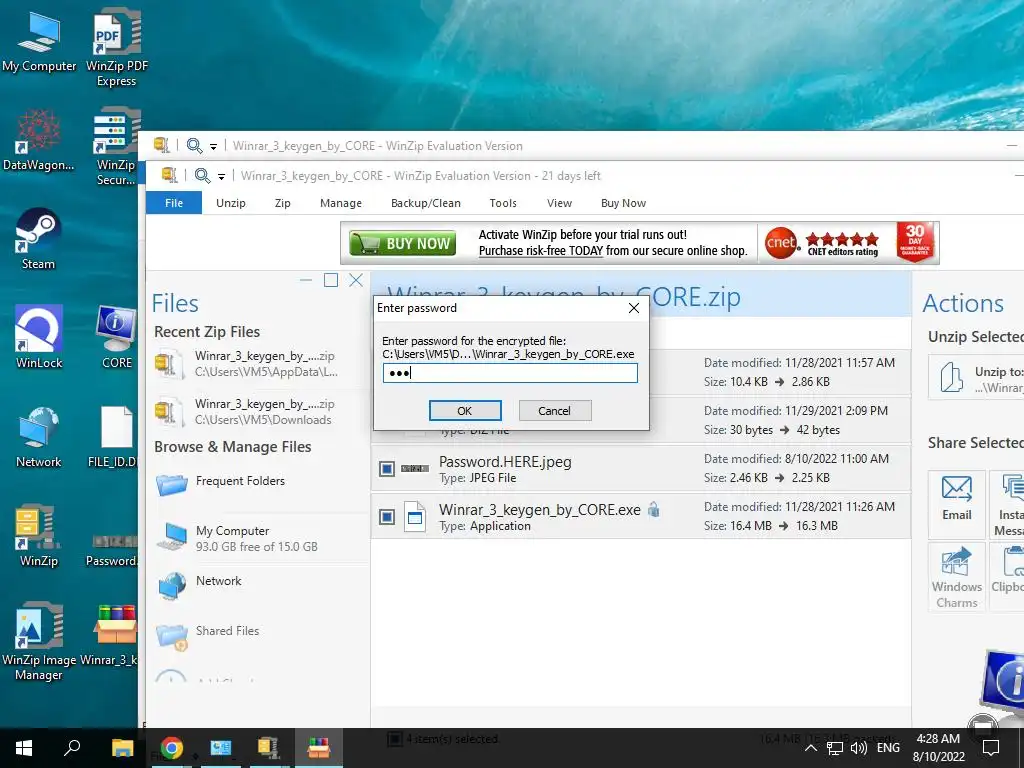The image size is (1024, 768).
Task: Click search magnifier in front WinZip toolbar
Action: point(202,176)
